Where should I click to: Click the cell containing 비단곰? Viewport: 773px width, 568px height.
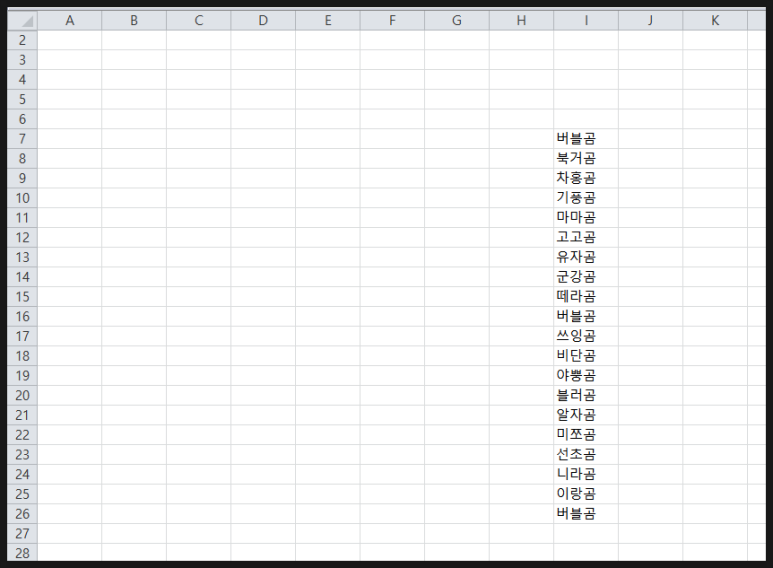click(586, 355)
